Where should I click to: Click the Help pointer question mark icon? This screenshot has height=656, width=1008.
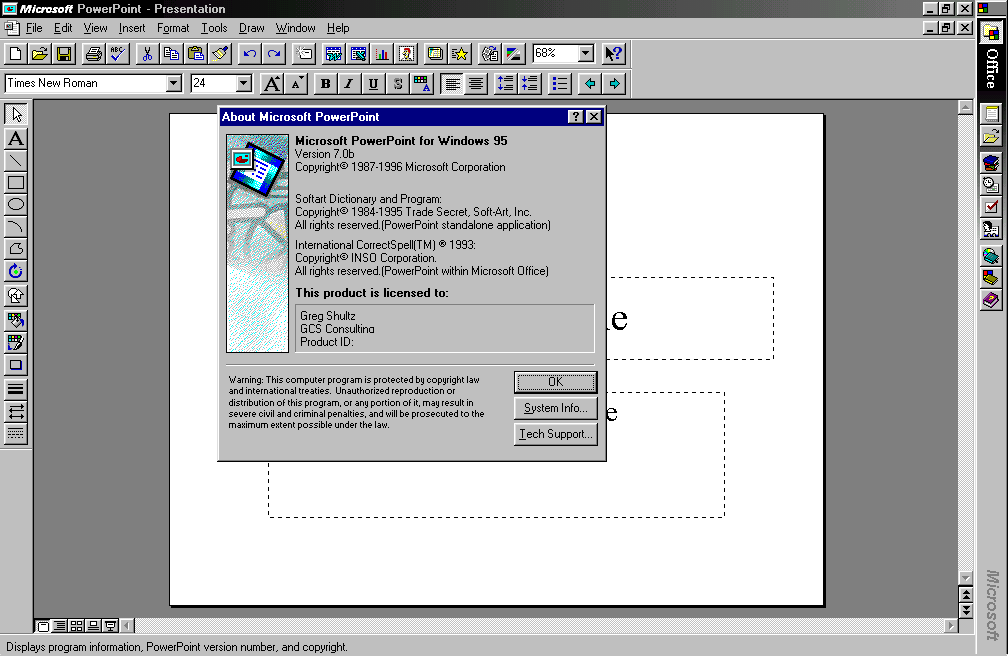pos(613,54)
